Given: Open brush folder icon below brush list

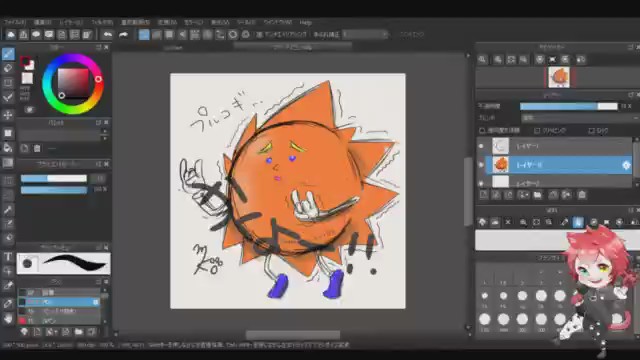Looking at the screenshot, I should click(x=79, y=332).
